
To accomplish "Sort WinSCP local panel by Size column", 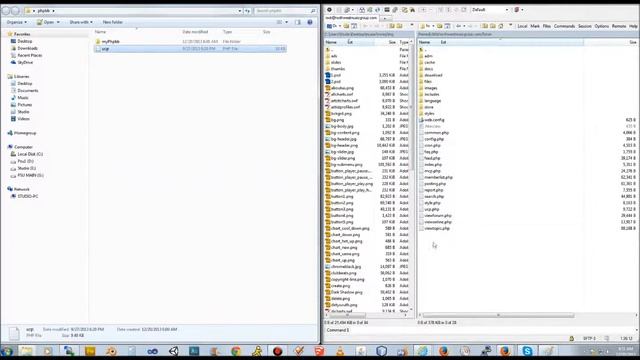I will click(x=391, y=42).
